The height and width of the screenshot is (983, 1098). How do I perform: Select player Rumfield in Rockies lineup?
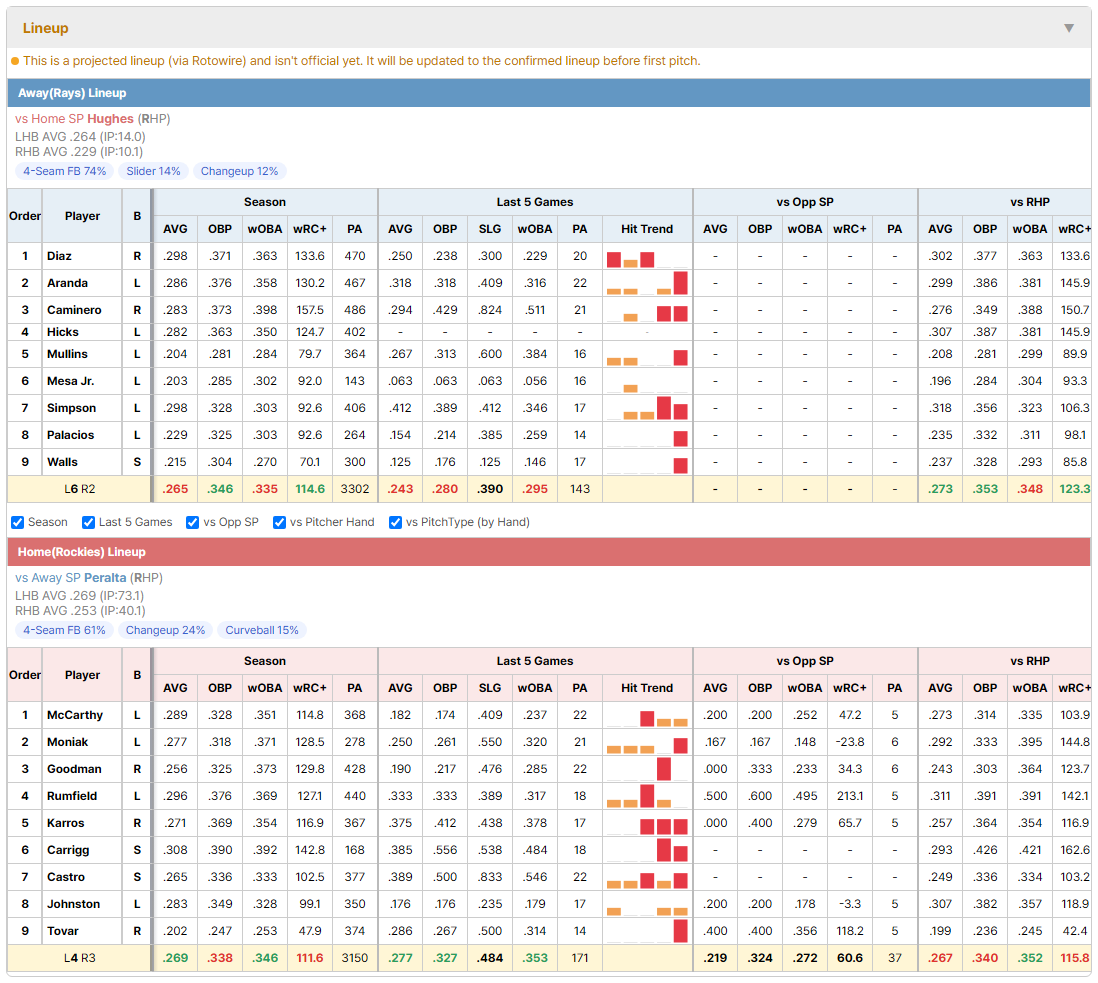(x=72, y=797)
